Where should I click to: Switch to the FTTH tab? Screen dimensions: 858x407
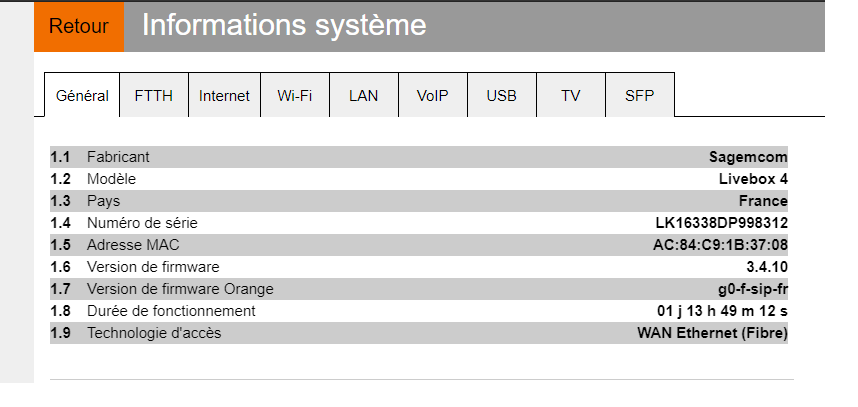153,96
